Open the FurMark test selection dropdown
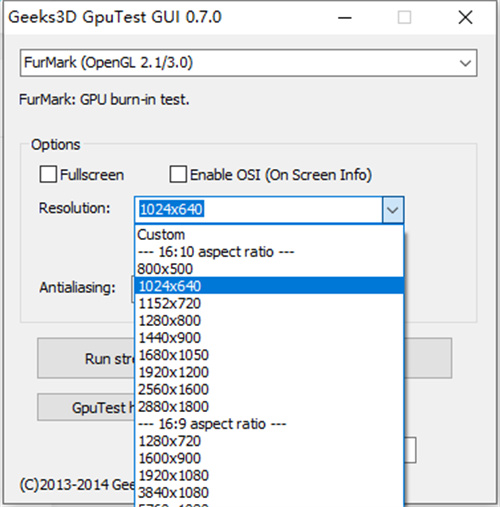Viewport: 500px width, 507px height. [x=248, y=63]
